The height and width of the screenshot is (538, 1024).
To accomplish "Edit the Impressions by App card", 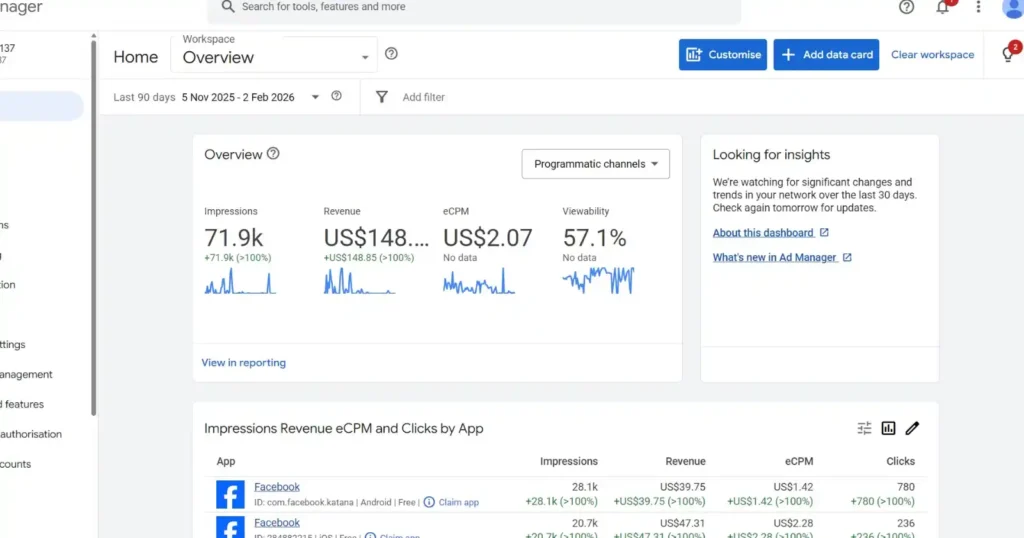I will point(912,428).
